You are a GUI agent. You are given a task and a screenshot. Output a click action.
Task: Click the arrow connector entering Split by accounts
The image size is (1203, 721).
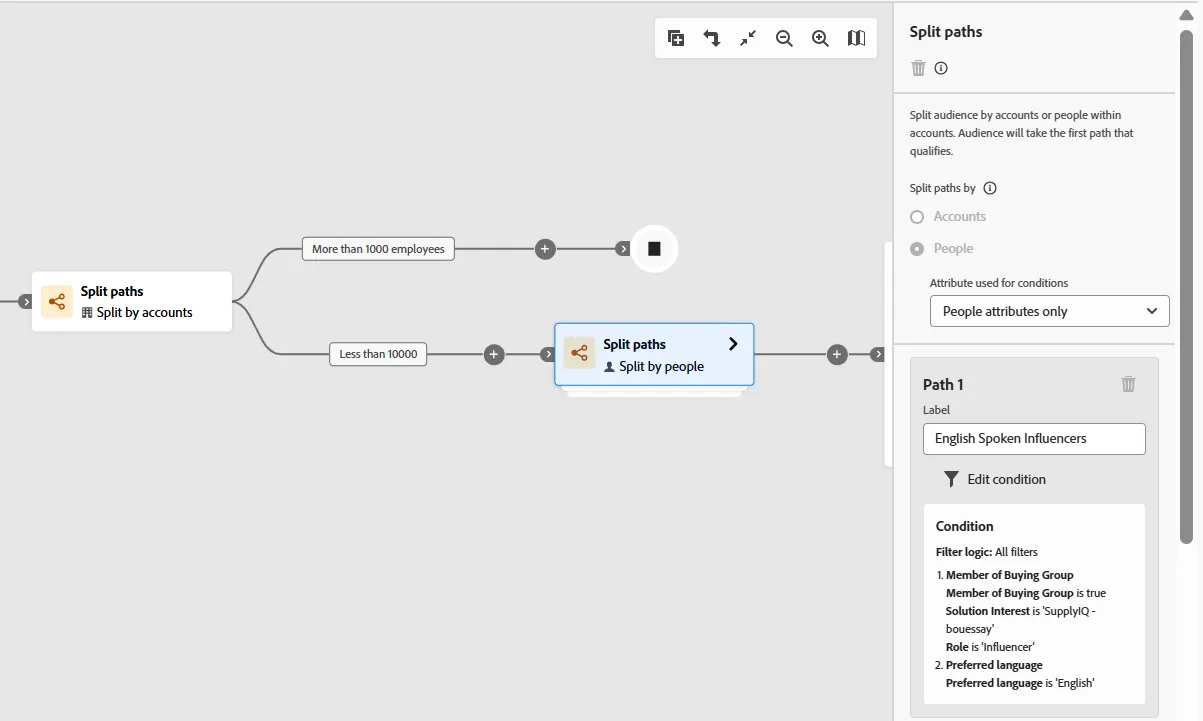[26, 301]
